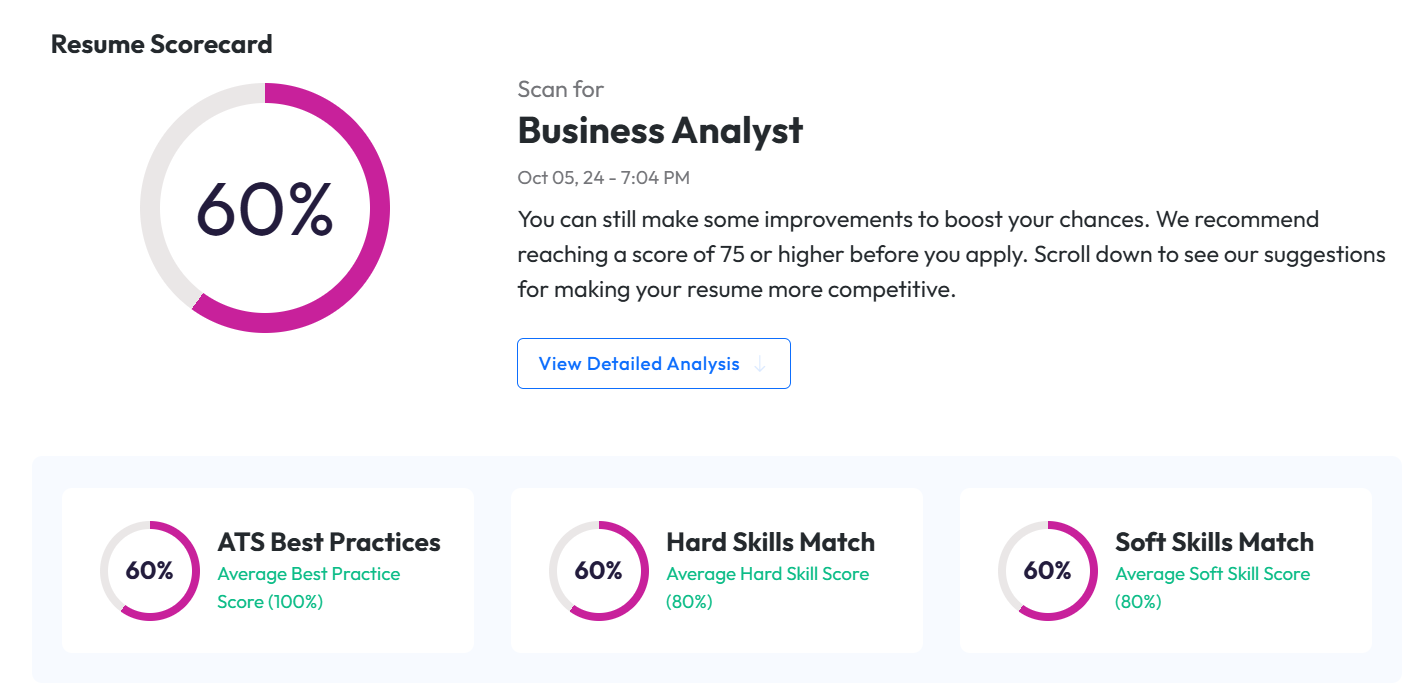This screenshot has height=696, width=1422.
Task: Click the Business Analyst job title
Action: coord(660,130)
